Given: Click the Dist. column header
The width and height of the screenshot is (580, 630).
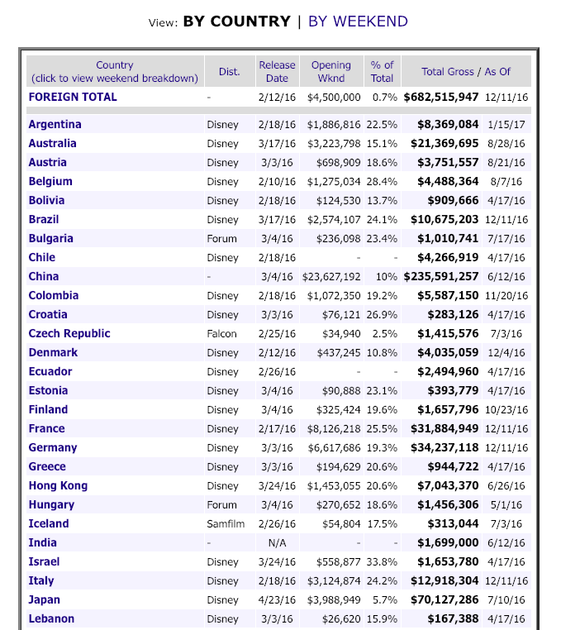Looking at the screenshot, I should tap(229, 72).
